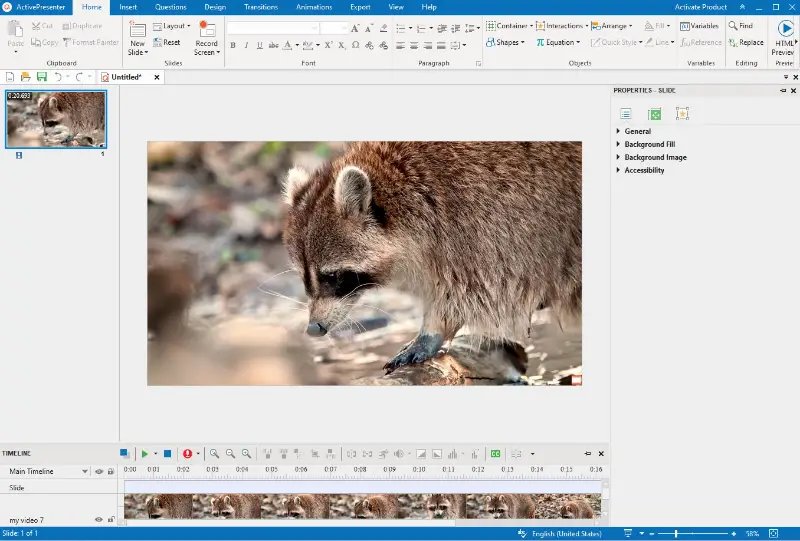Increase the font size
The image size is (800, 541).
pos(355,28)
